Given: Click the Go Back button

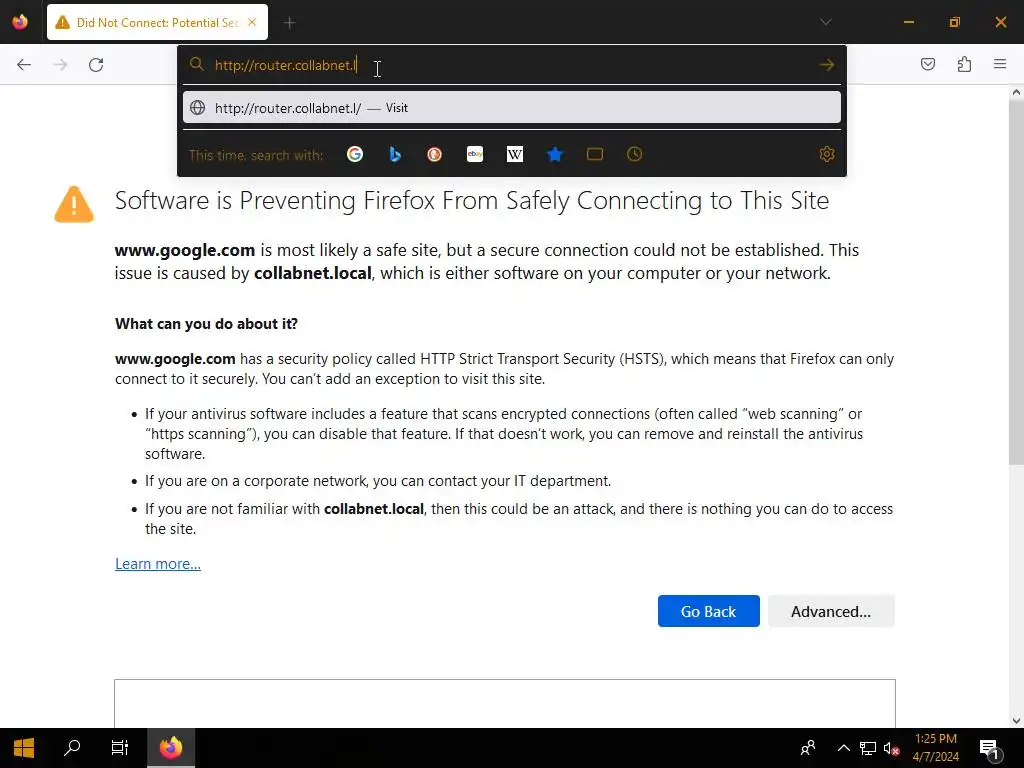Looking at the screenshot, I should pyautogui.click(x=709, y=611).
